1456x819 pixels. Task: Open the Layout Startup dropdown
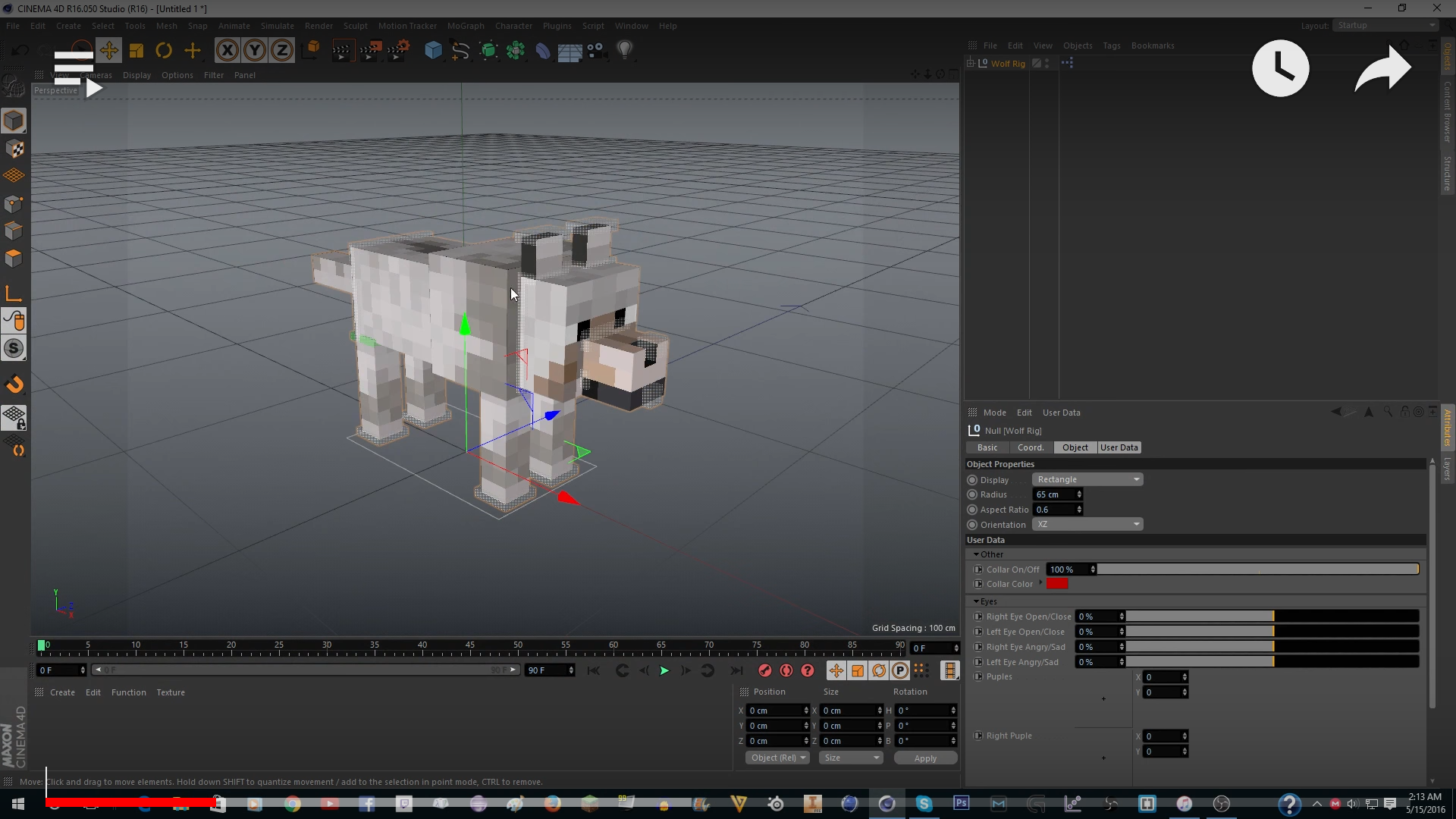click(1386, 25)
